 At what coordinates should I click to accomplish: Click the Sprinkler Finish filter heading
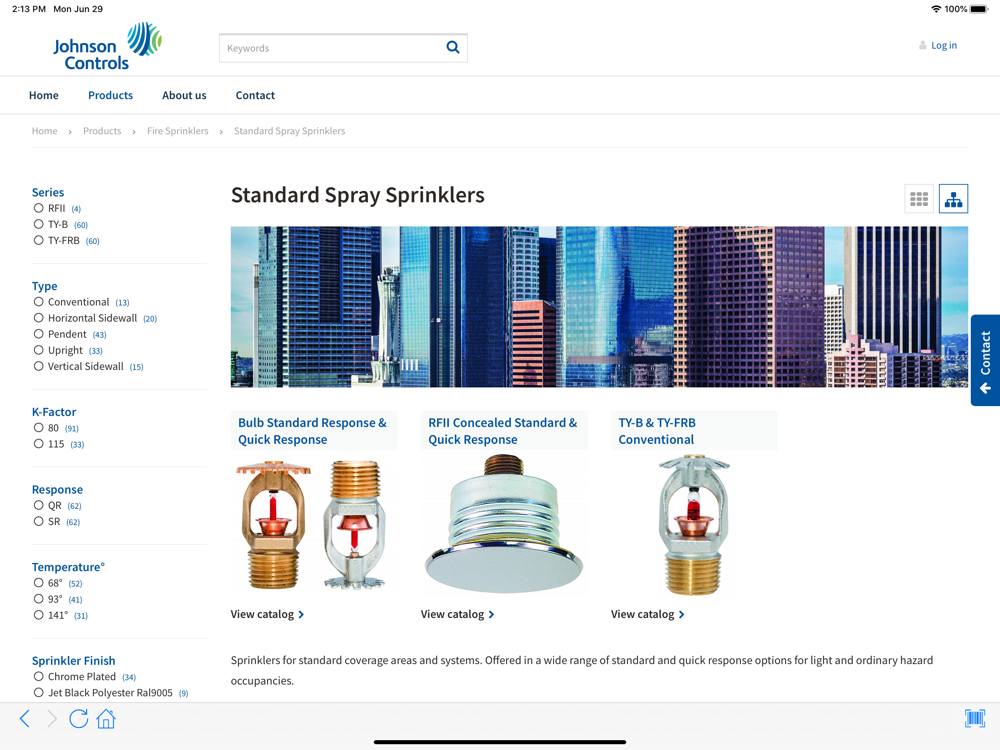73,661
